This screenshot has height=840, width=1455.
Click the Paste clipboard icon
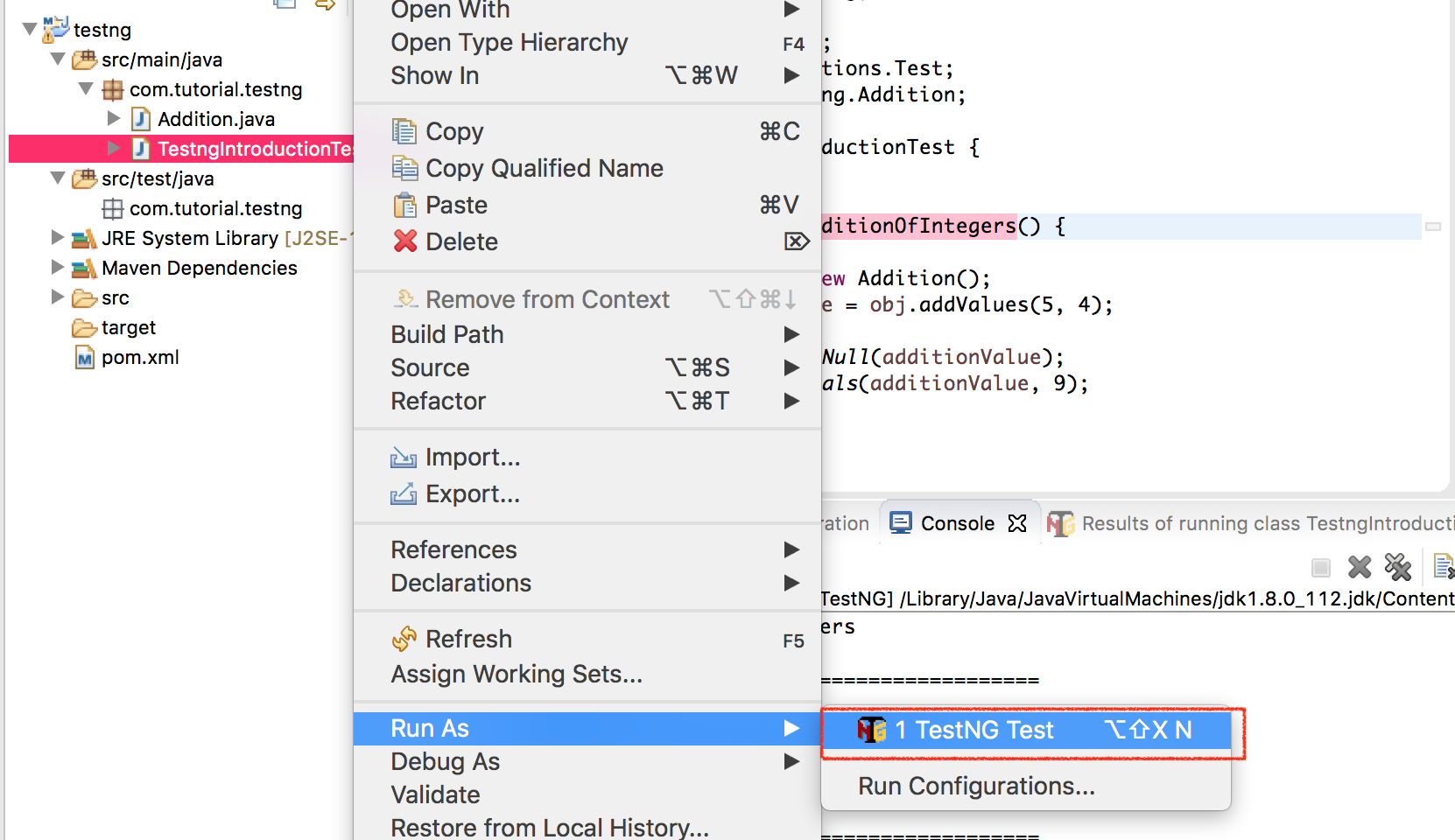(404, 205)
